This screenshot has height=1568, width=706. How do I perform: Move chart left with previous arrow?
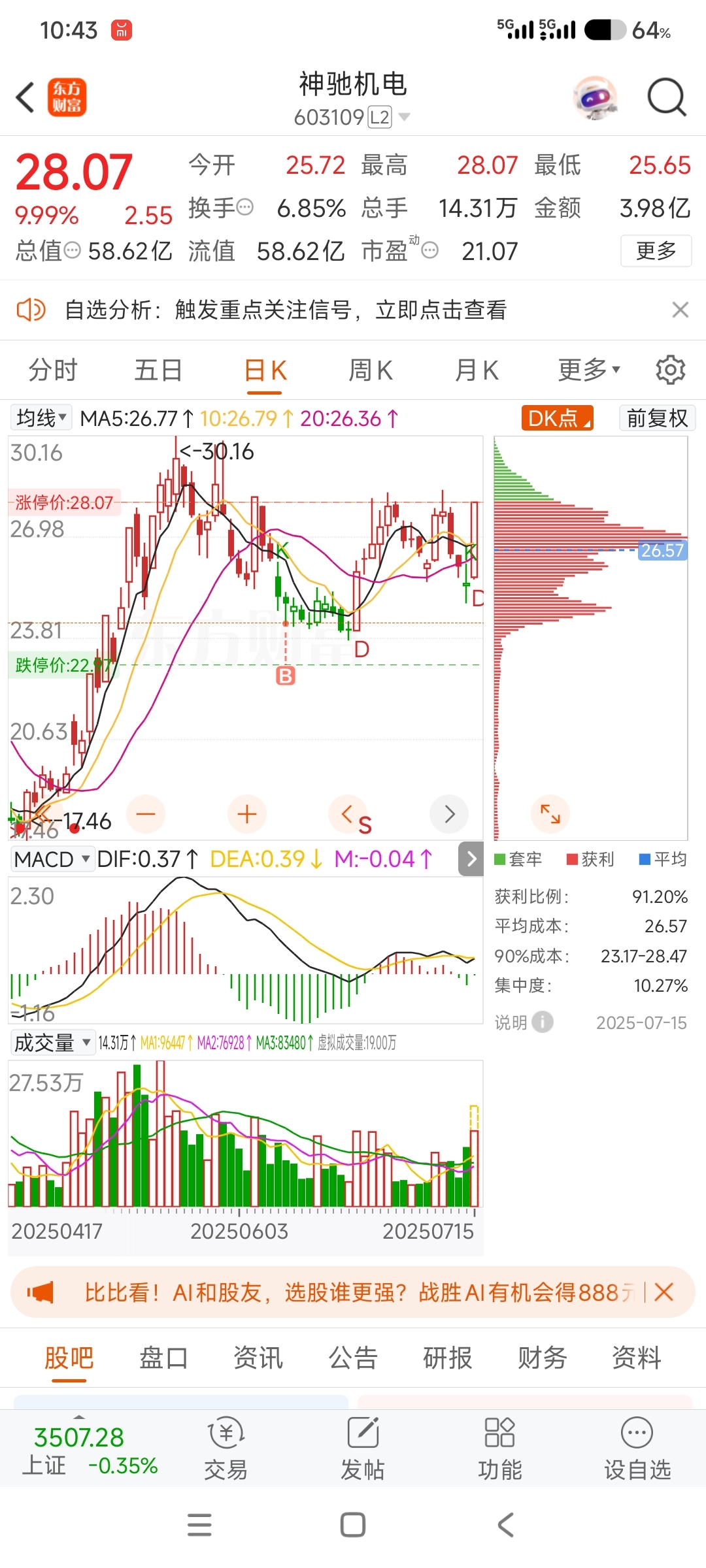(x=347, y=814)
